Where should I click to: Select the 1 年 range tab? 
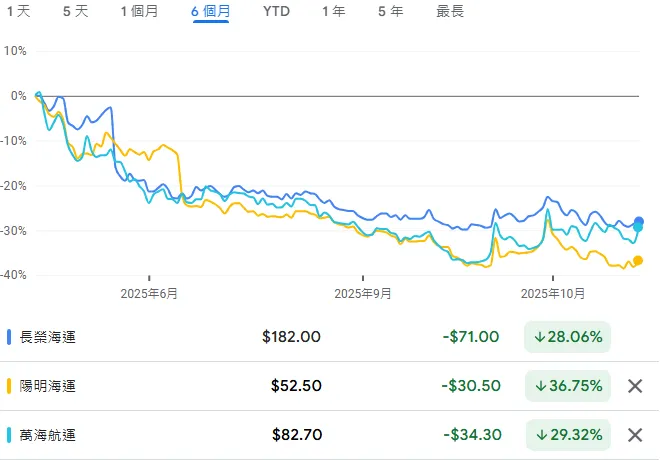(x=334, y=11)
